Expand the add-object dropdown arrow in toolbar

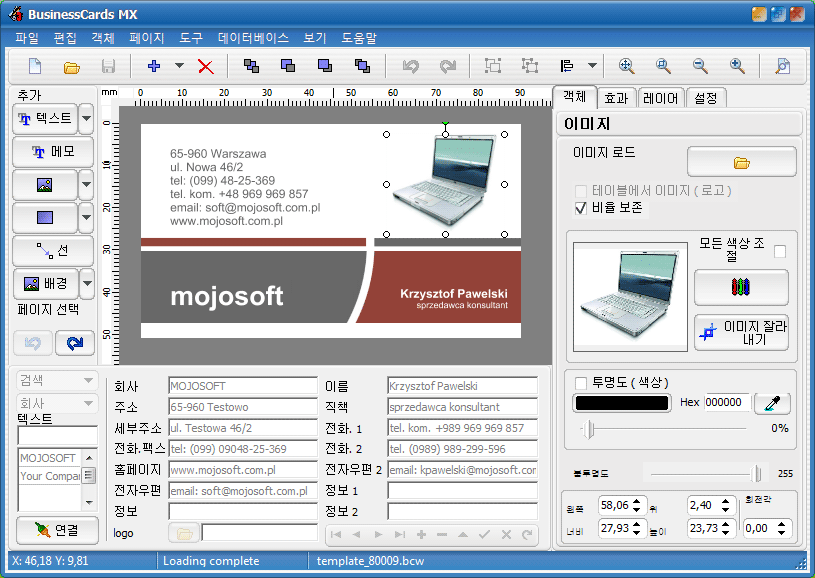coord(179,66)
